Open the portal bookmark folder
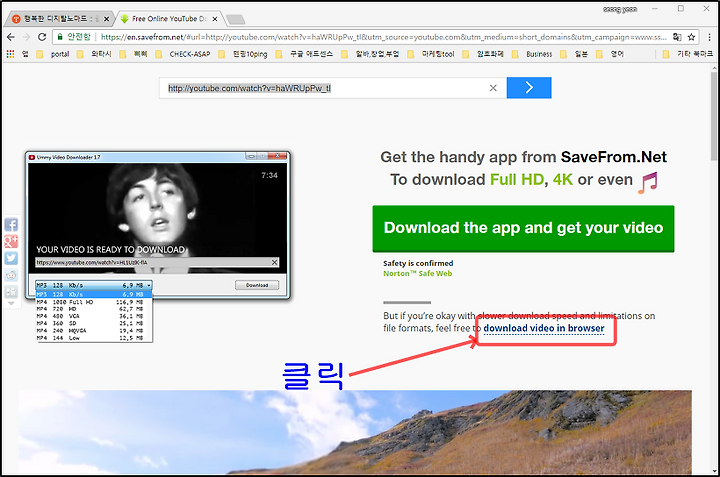This screenshot has width=720, height=477. coord(53,54)
